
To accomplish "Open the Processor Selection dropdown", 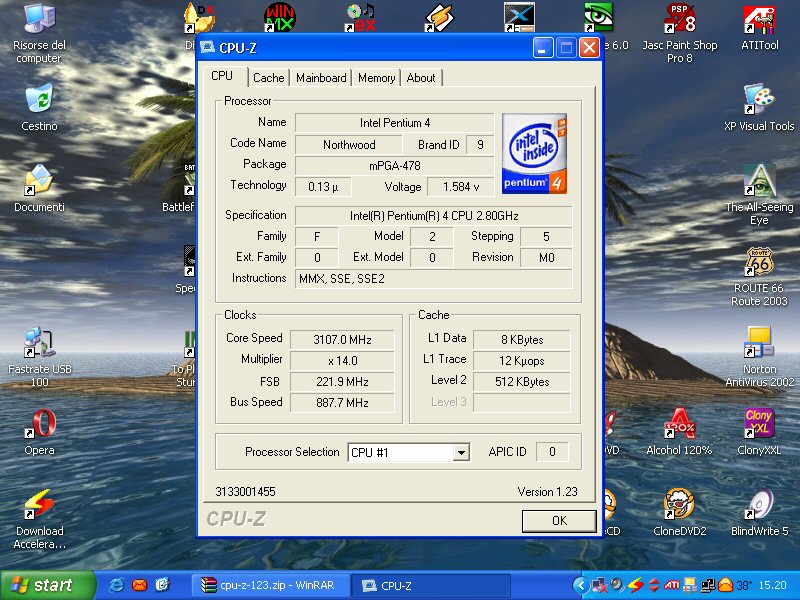I will [x=461, y=453].
